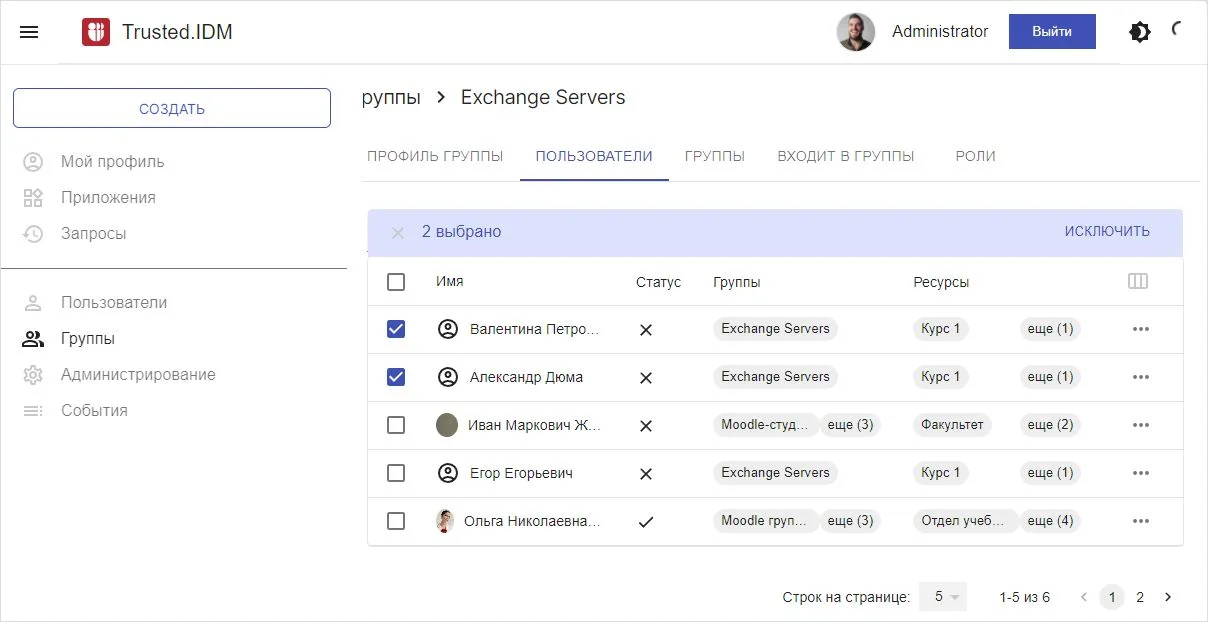Viewport: 1208px width, 622px height.
Task: Open the rows per page dropdown
Action: pyautogui.click(x=943, y=597)
